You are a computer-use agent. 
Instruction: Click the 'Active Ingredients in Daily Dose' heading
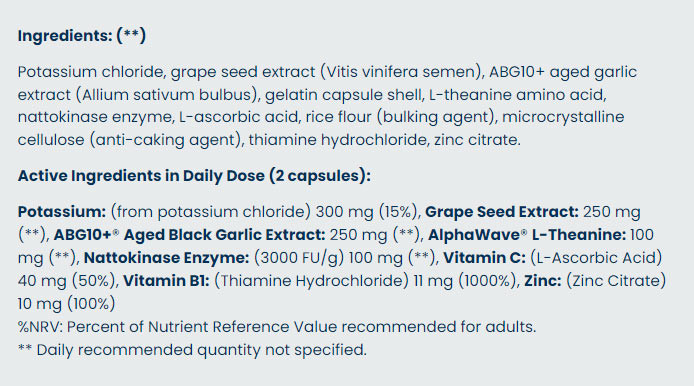pos(194,176)
